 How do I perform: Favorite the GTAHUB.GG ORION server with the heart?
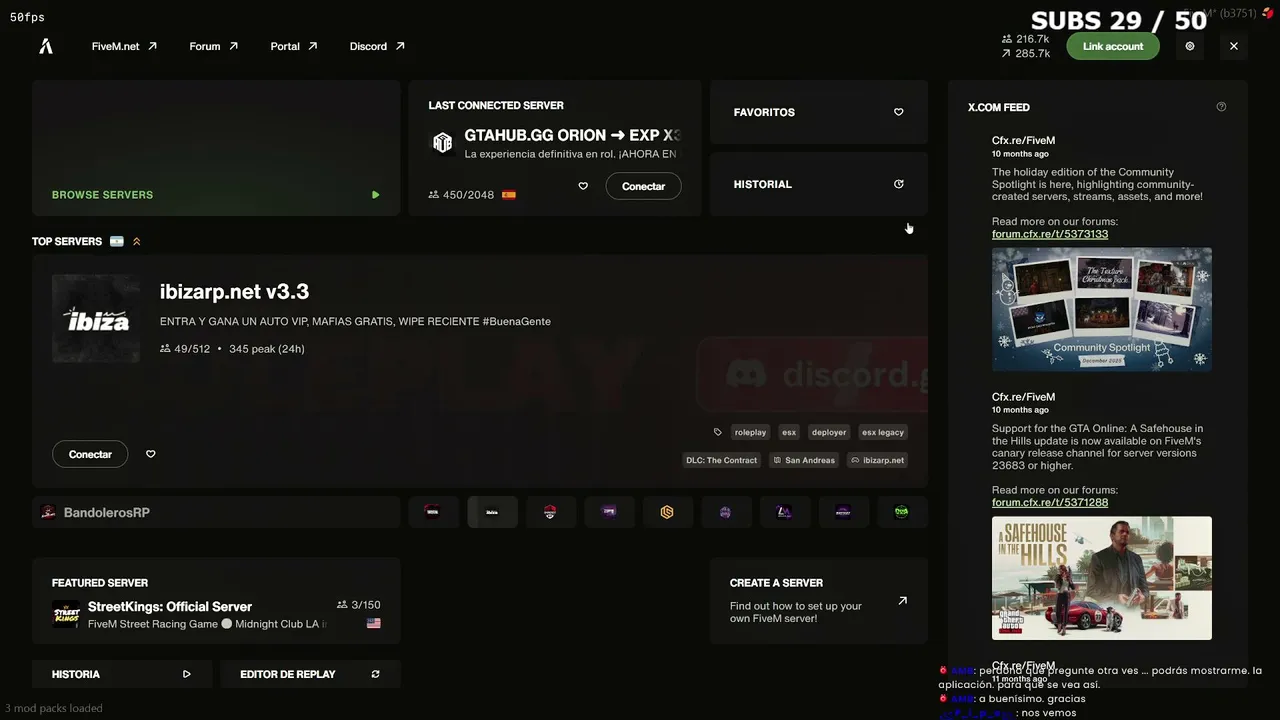pyautogui.click(x=583, y=186)
